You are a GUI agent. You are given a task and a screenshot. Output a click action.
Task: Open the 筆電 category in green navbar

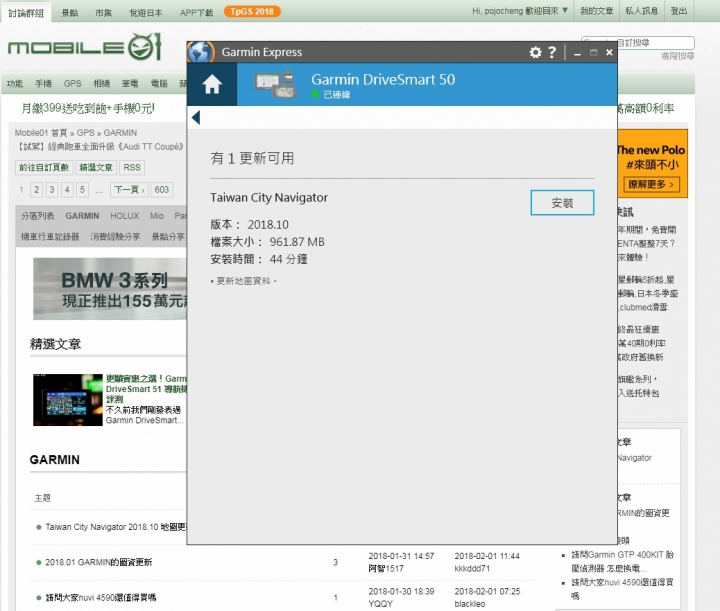click(130, 84)
